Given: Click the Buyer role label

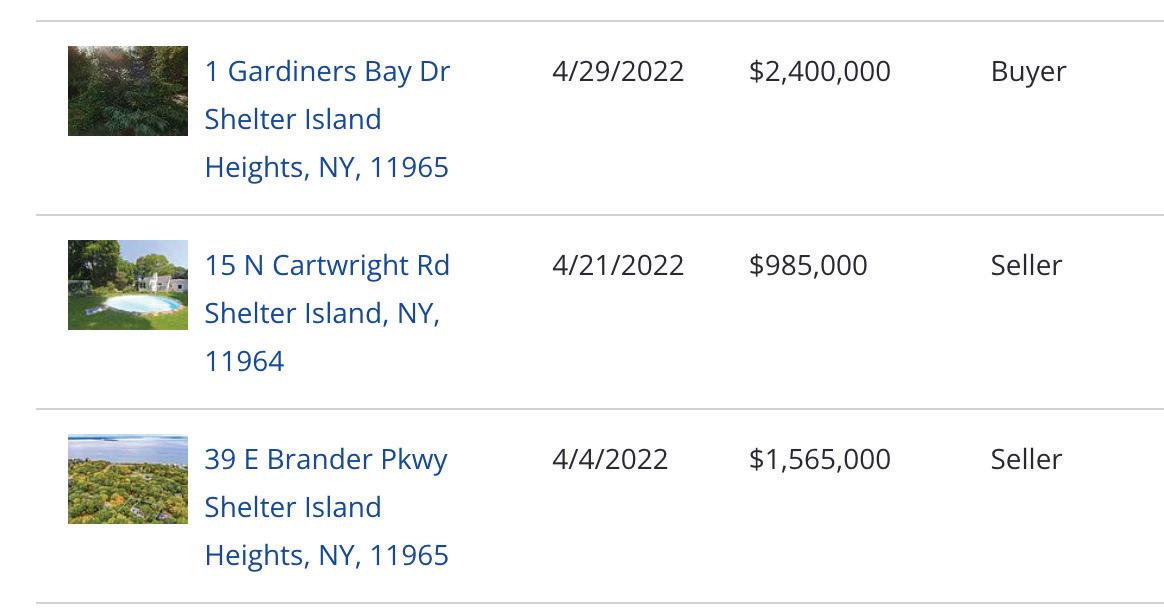Looking at the screenshot, I should 1028,73.
